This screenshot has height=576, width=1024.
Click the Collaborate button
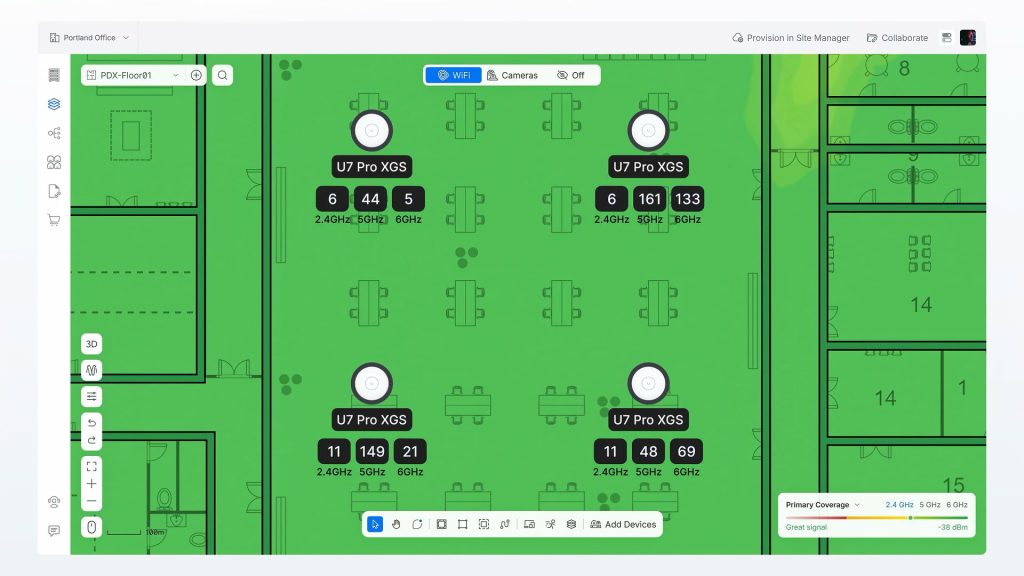(x=897, y=38)
